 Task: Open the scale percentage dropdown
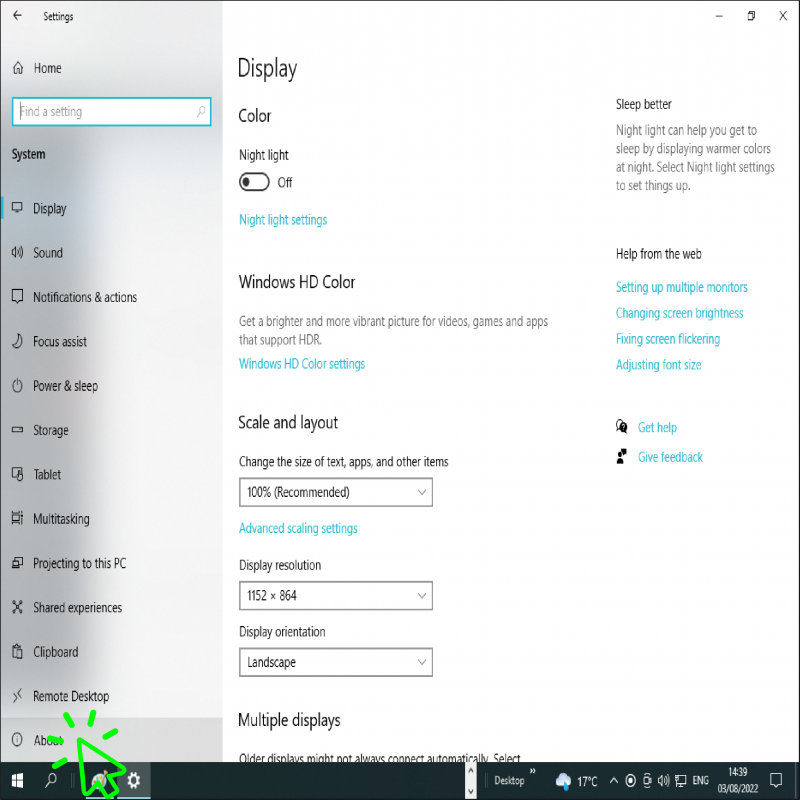(x=335, y=492)
